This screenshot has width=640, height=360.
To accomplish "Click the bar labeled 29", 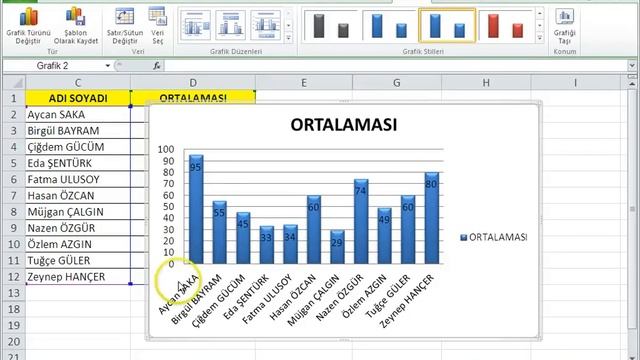I will 337,247.
